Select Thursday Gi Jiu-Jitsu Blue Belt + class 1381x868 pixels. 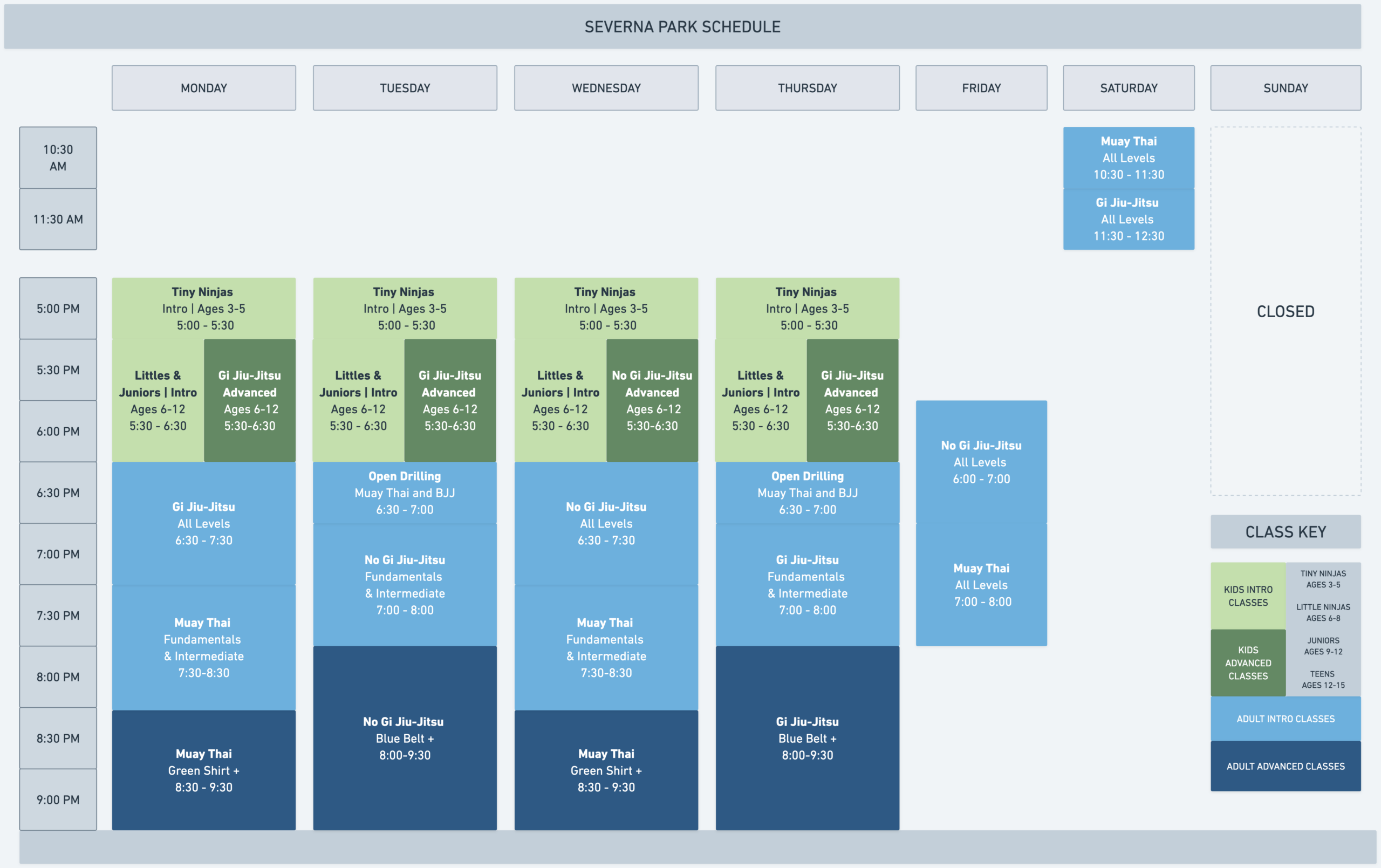click(x=808, y=739)
